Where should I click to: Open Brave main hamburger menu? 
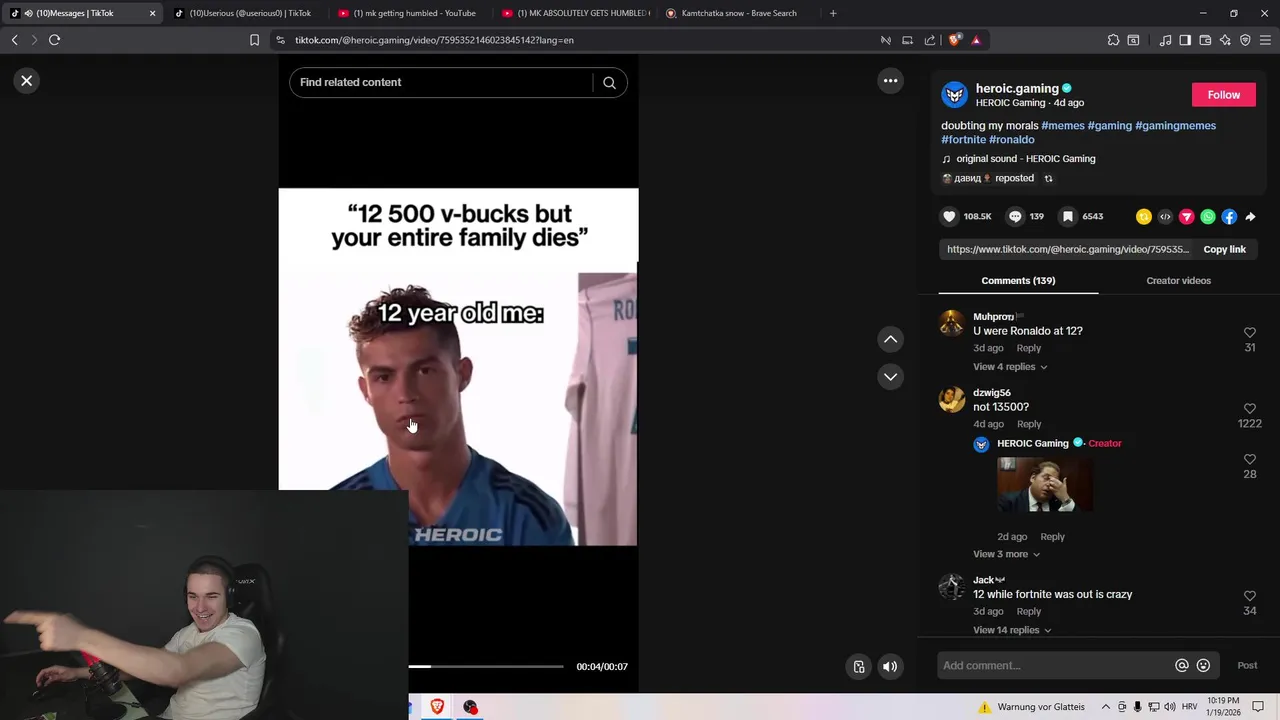[x=1265, y=40]
